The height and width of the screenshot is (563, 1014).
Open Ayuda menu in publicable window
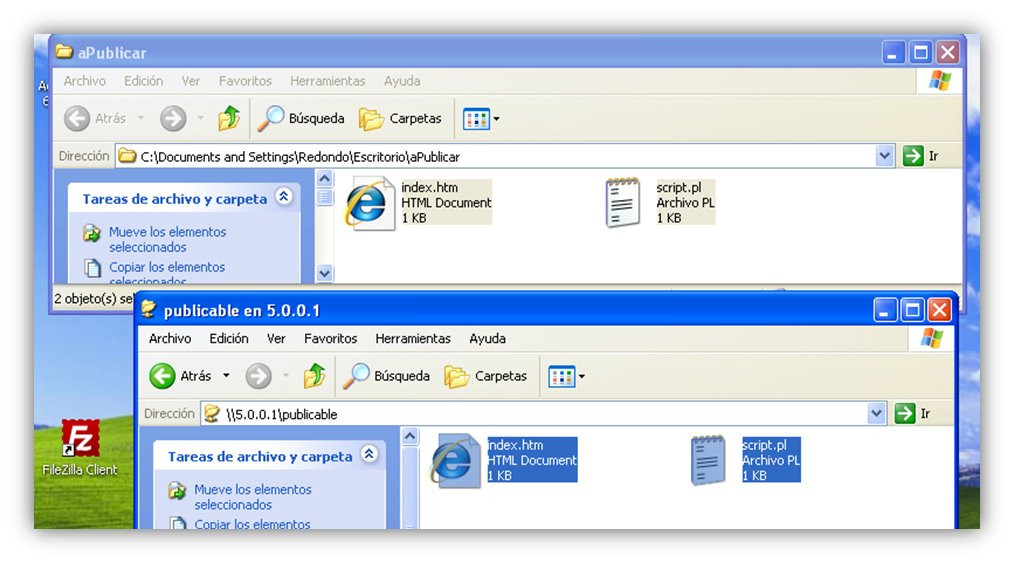point(488,338)
